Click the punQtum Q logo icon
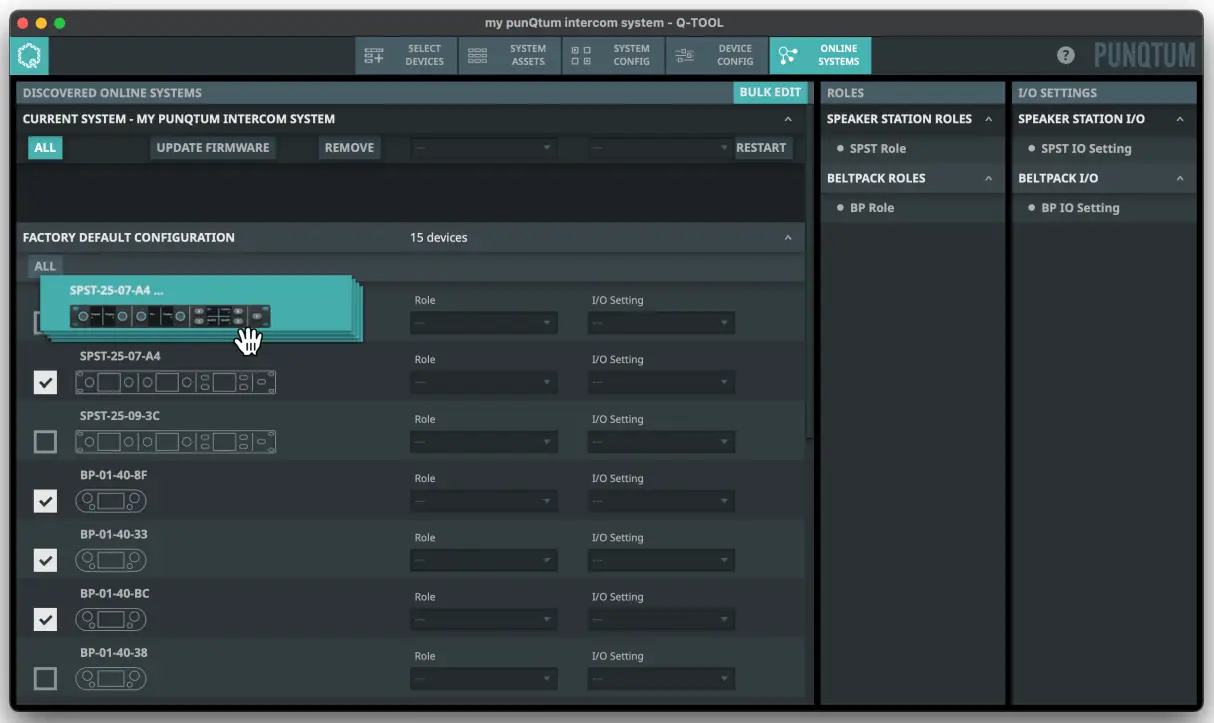1214x723 pixels. pyautogui.click(x=29, y=56)
